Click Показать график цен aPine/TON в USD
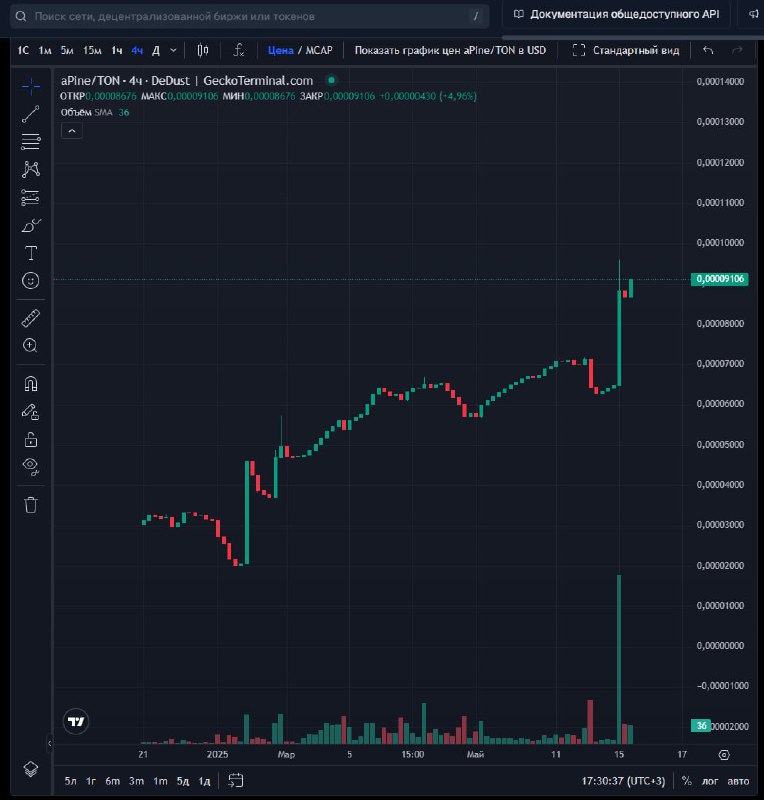This screenshot has width=764, height=800. coord(450,50)
